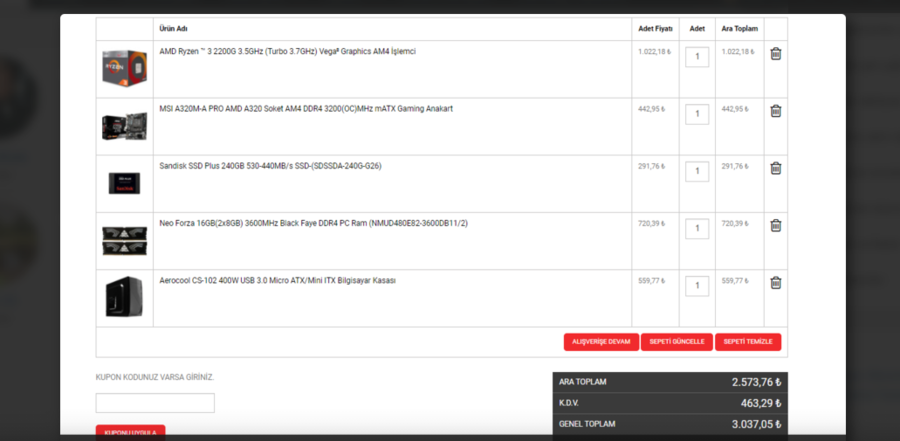The width and height of the screenshot is (900, 441).
Task: Remove Neo Forza 16GB RAM from cart
Action: [775, 226]
